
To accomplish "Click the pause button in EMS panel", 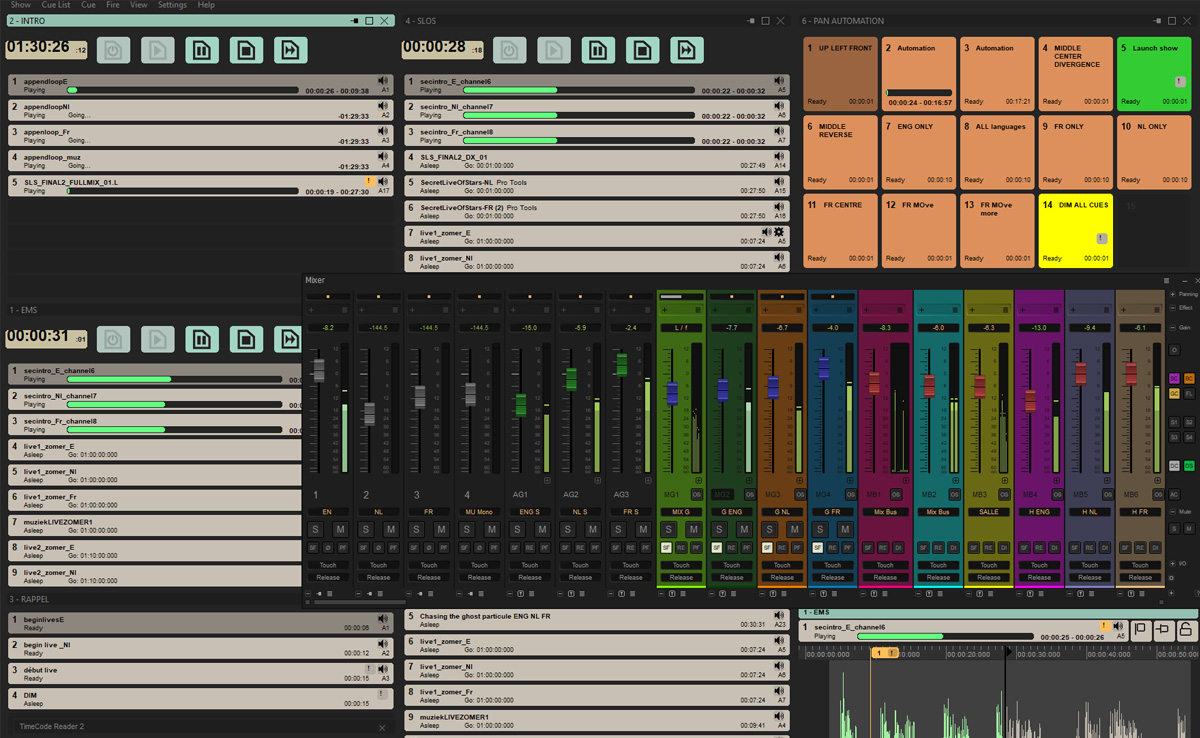I will pyautogui.click(x=201, y=340).
